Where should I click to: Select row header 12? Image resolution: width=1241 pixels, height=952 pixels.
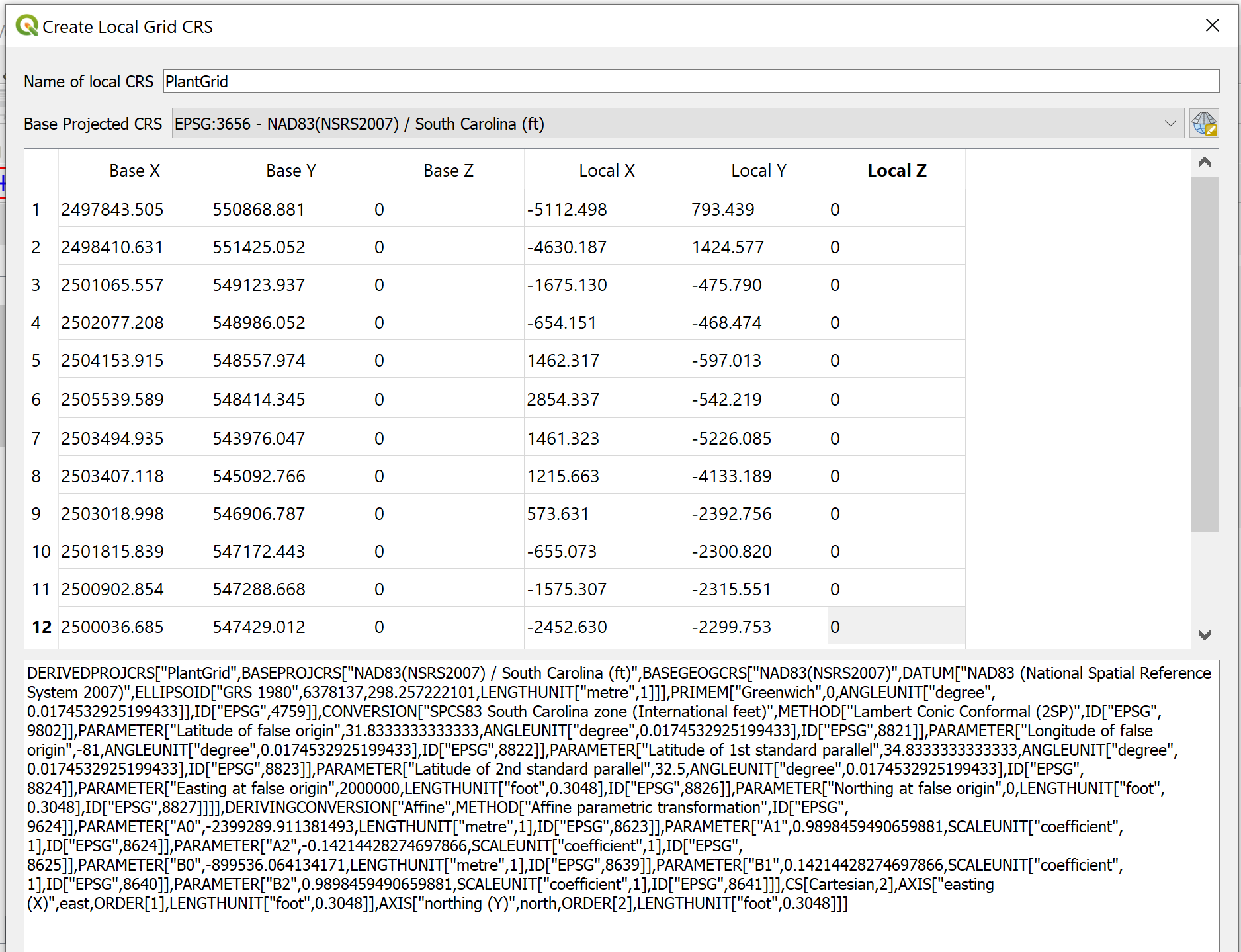coord(41,627)
